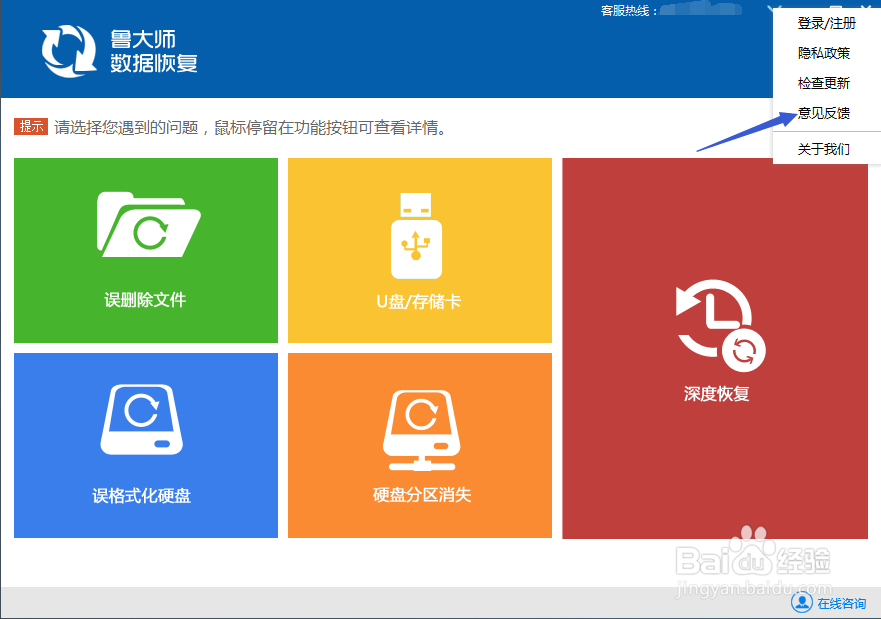Choose 检查更新 in the menu
This screenshot has width=881, height=619.
click(x=826, y=83)
